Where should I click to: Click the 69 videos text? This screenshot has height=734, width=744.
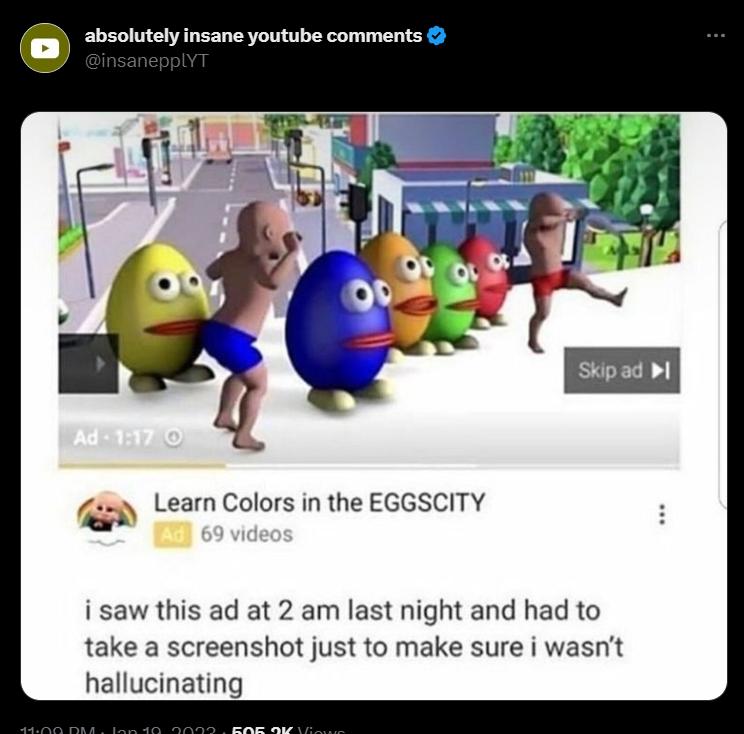pos(247,534)
